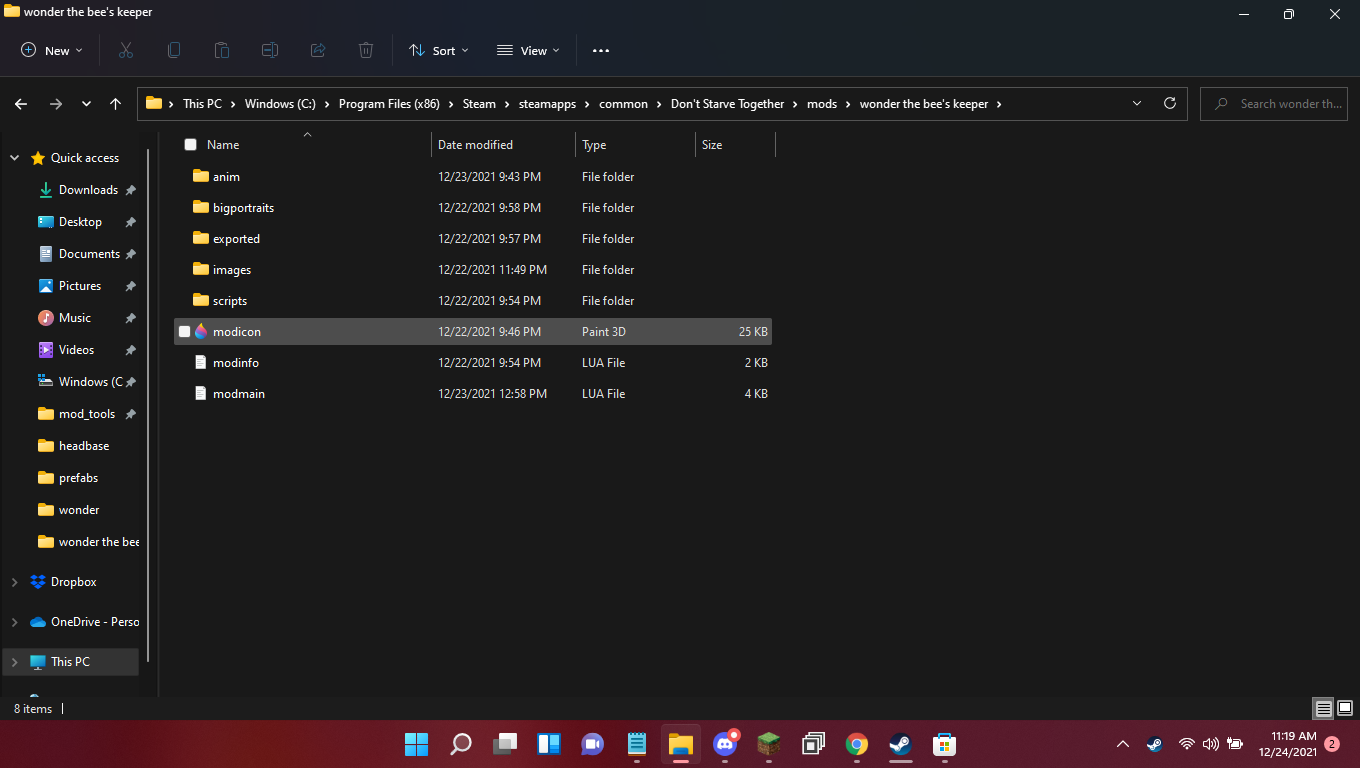Toggle the select-all checkbox in Name header
Viewport: 1360px width, 768px height.
pos(190,145)
